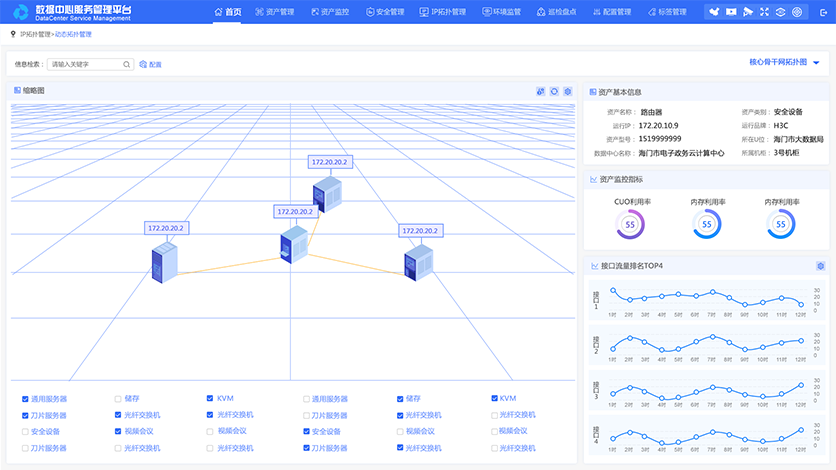The height and width of the screenshot is (470, 836).
Task: Uncheck the checked 视频会议 checkbox
Action: (x=118, y=431)
